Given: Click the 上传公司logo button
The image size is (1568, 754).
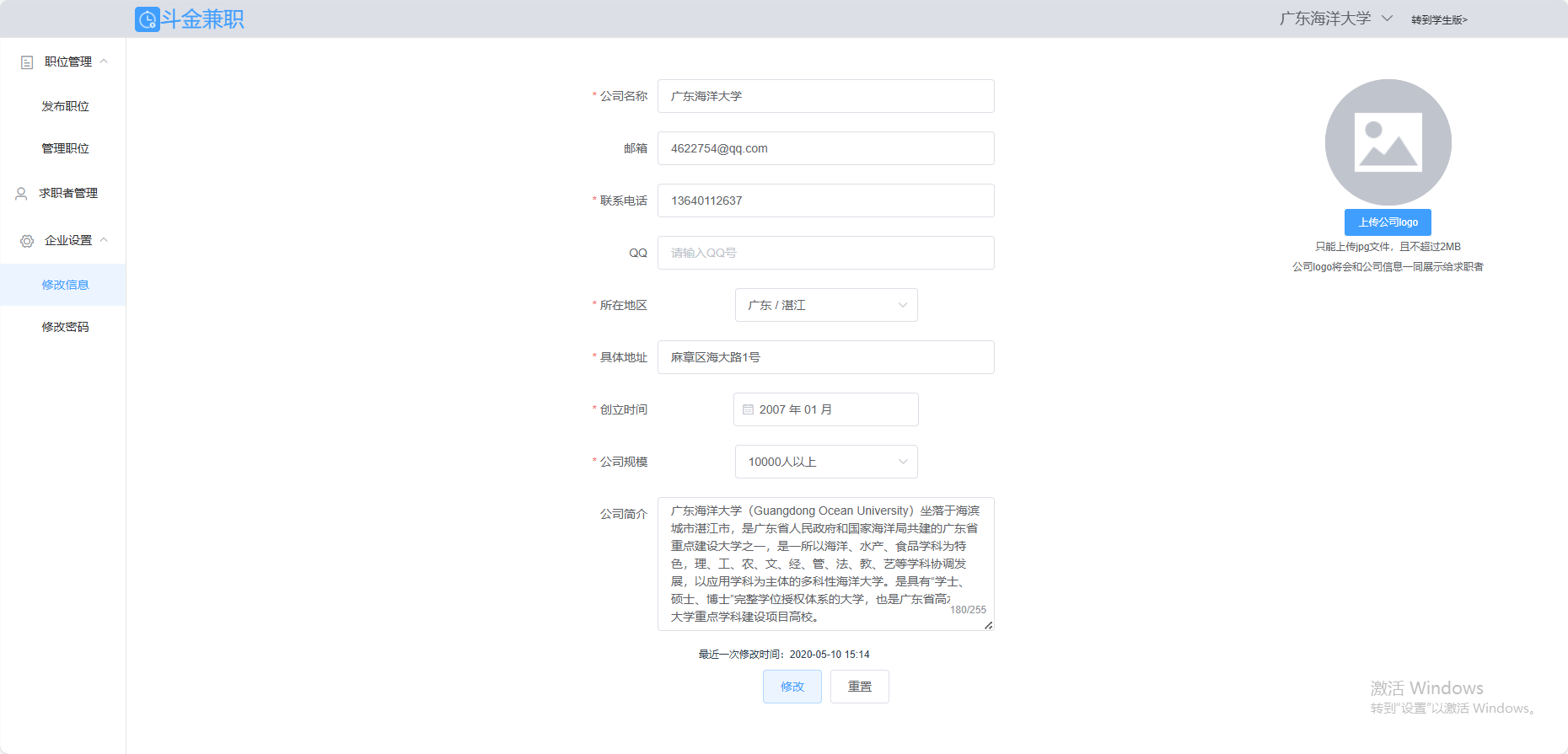Looking at the screenshot, I should pos(1388,222).
